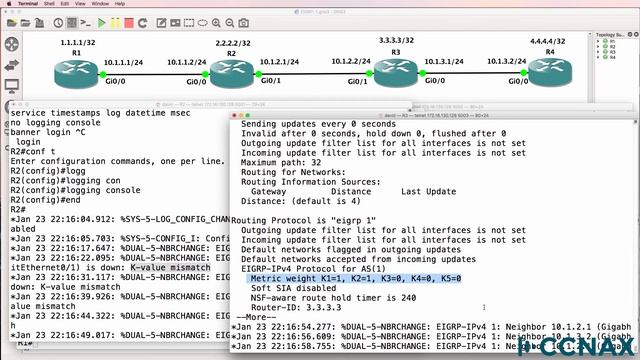The image size is (640, 360).
Task: Click the Save project icon
Action: [x=40, y=23]
